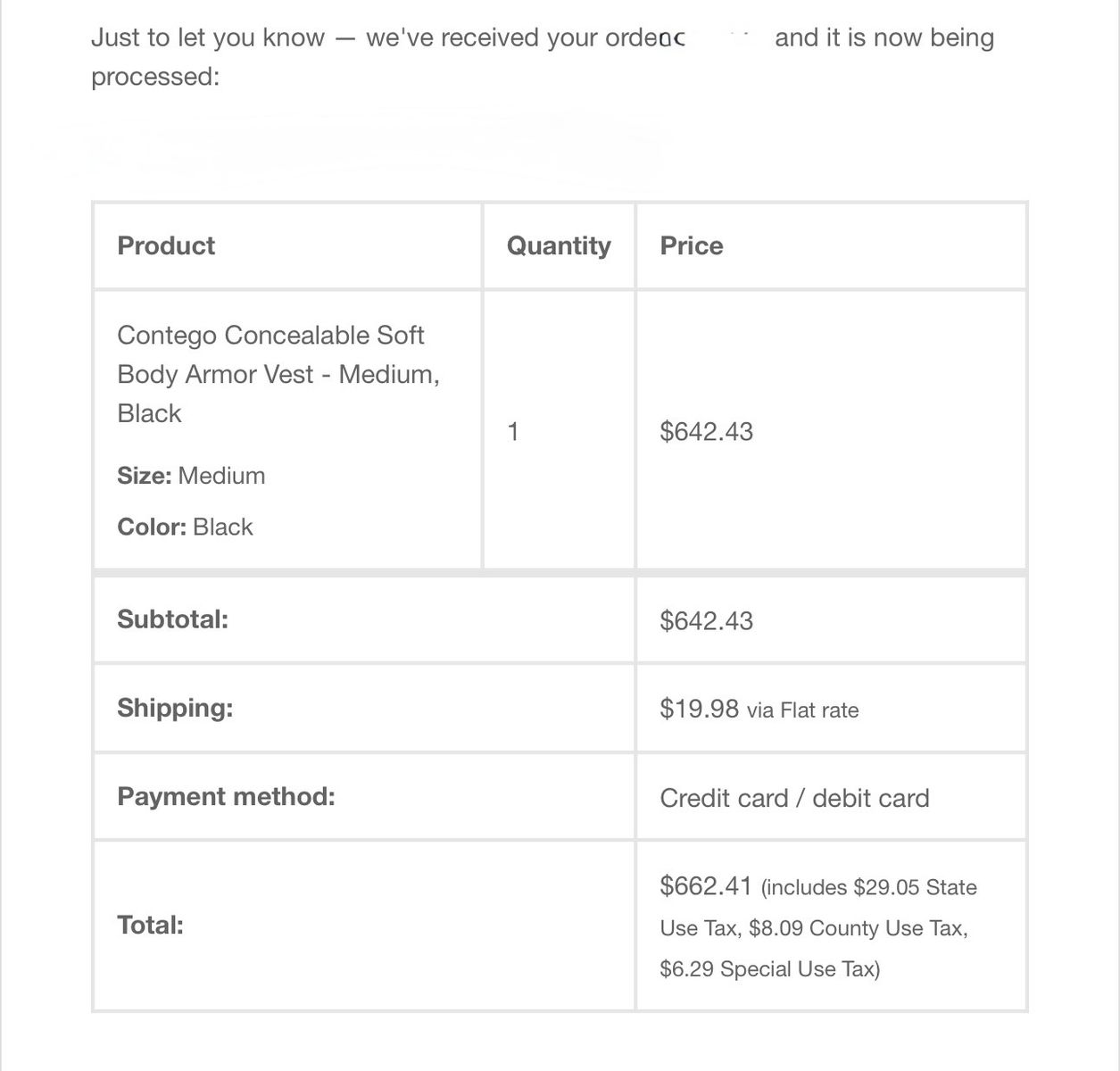Click the $8.09 County Use Tax text
The width and height of the screenshot is (1120, 1071).
pos(858,928)
